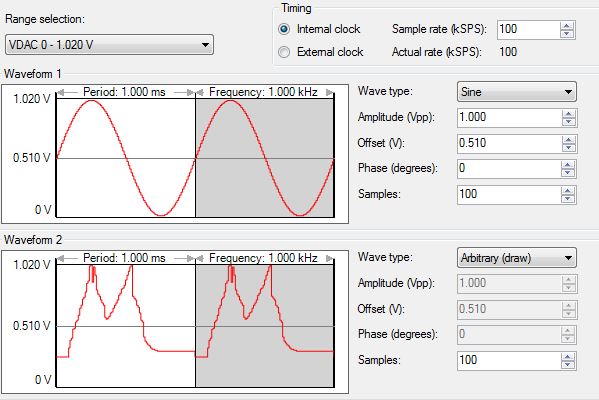Increase Waveform 1 Amplitude with up arrow

569,113
